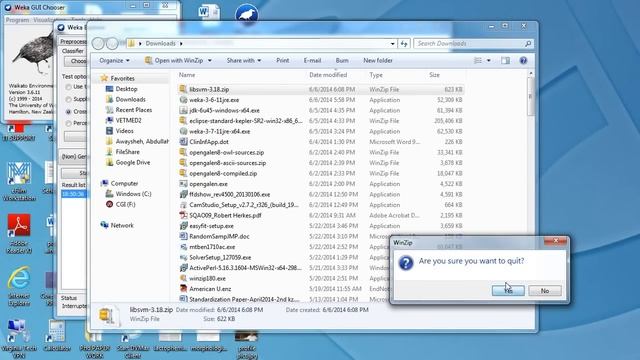Select opengalen8-ascii-sources.zip file icon
Image resolution: width=640 pixels, height=360 pixels.
tap(183, 163)
